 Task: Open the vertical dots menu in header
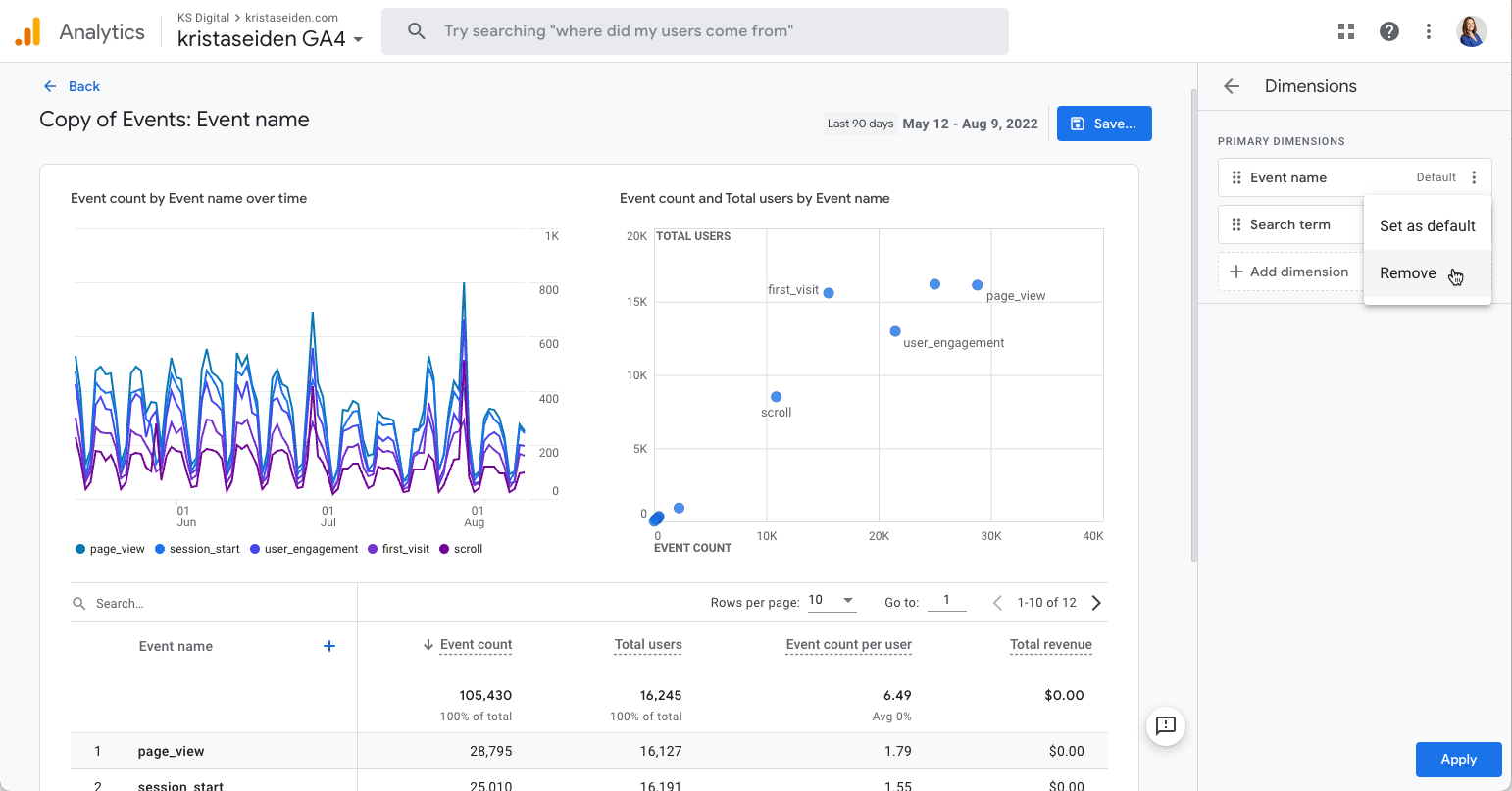[1429, 31]
